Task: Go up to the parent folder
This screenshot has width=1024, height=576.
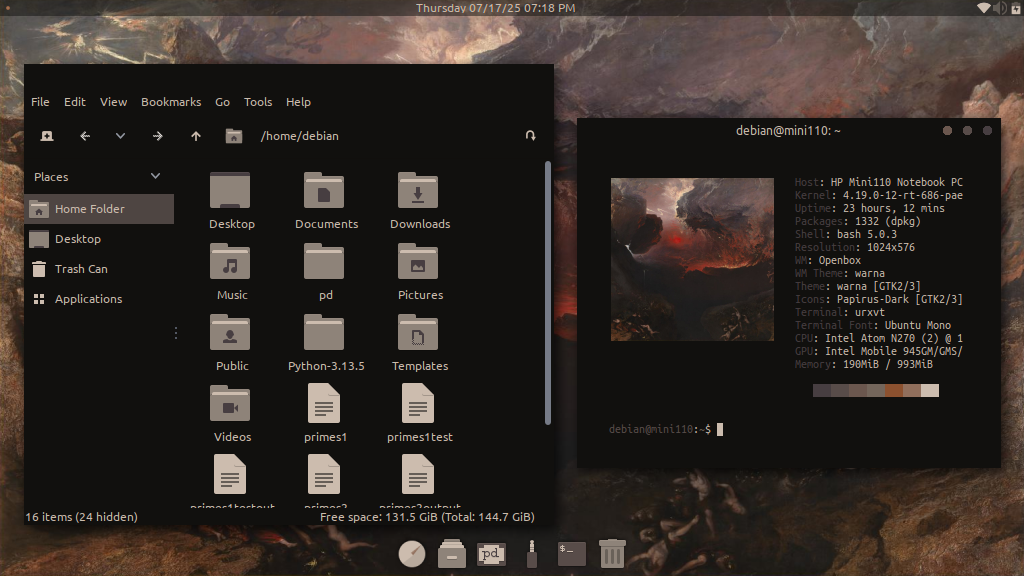Action: click(x=196, y=136)
